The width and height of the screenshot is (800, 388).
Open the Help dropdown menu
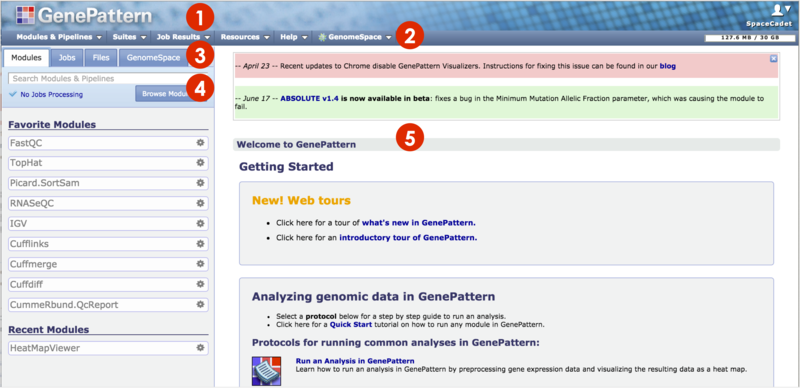294,37
